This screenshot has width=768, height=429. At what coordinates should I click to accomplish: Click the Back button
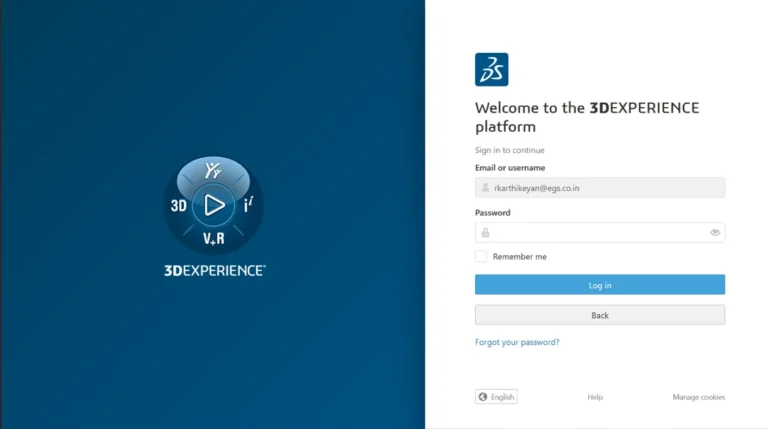coord(600,315)
